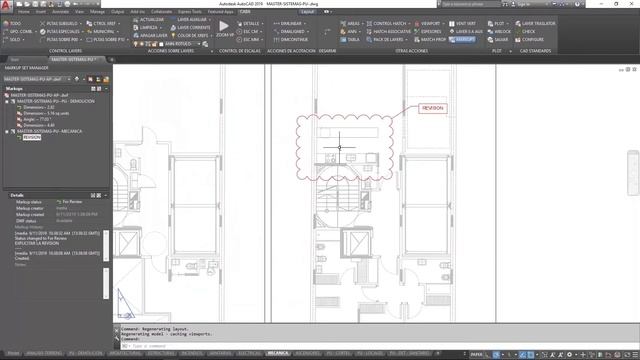Click the help search input field
640x360 pixels.
point(470,4)
